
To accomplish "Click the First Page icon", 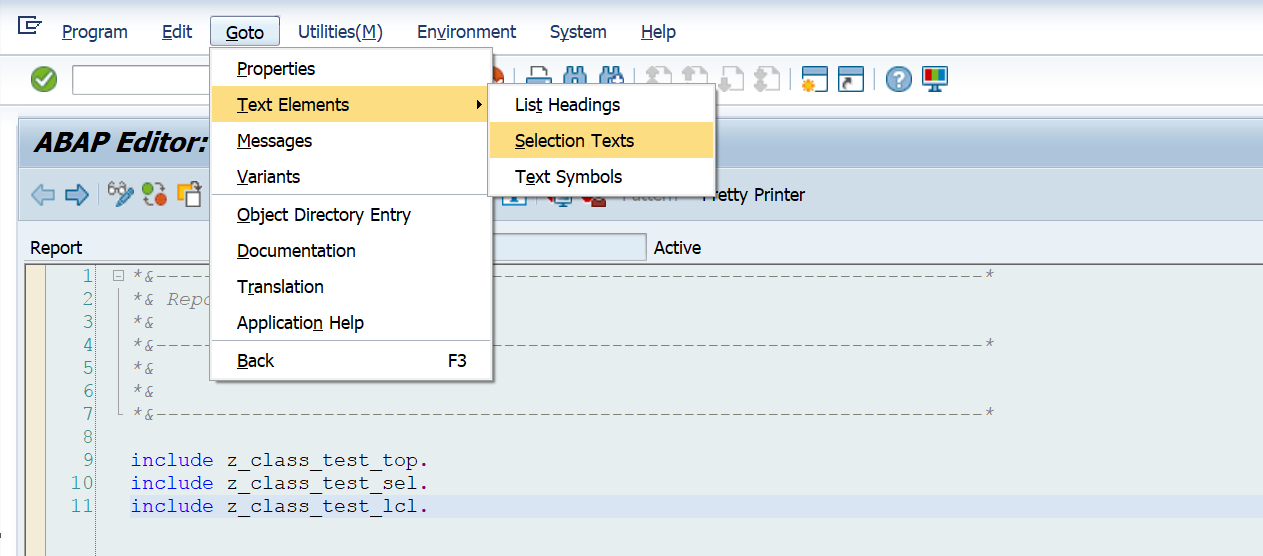I will point(658,79).
